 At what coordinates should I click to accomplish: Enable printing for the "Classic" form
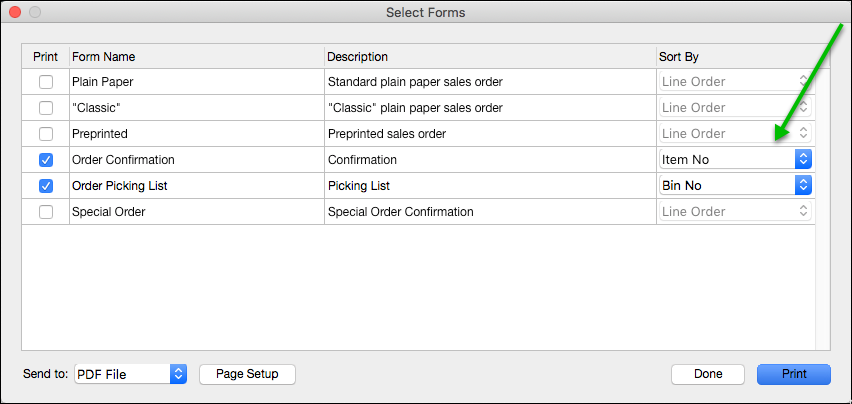point(45,108)
